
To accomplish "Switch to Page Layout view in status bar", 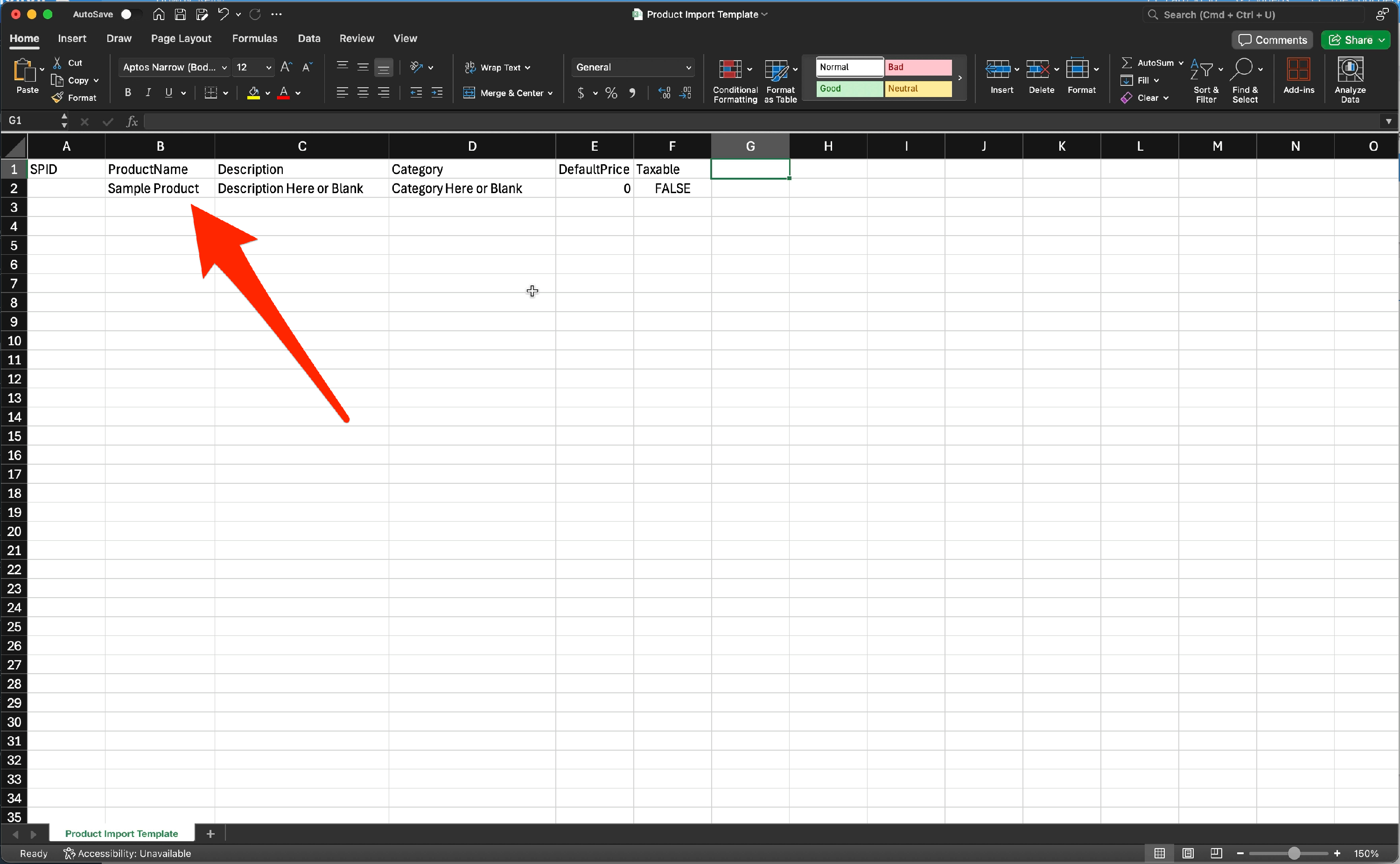I will (x=1188, y=853).
